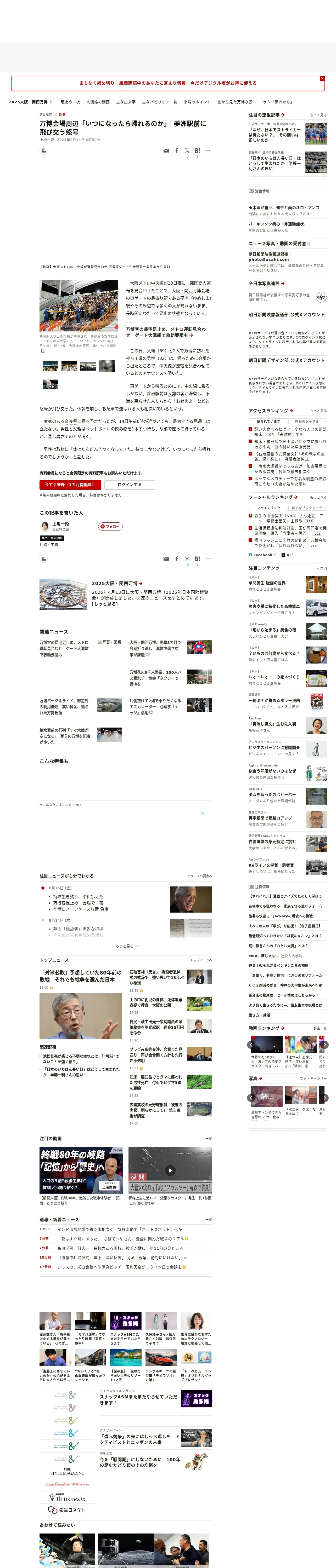Open 専門・関心分野 tag under author
336x1568 pixels.
pyautogui.click(x=52, y=538)
